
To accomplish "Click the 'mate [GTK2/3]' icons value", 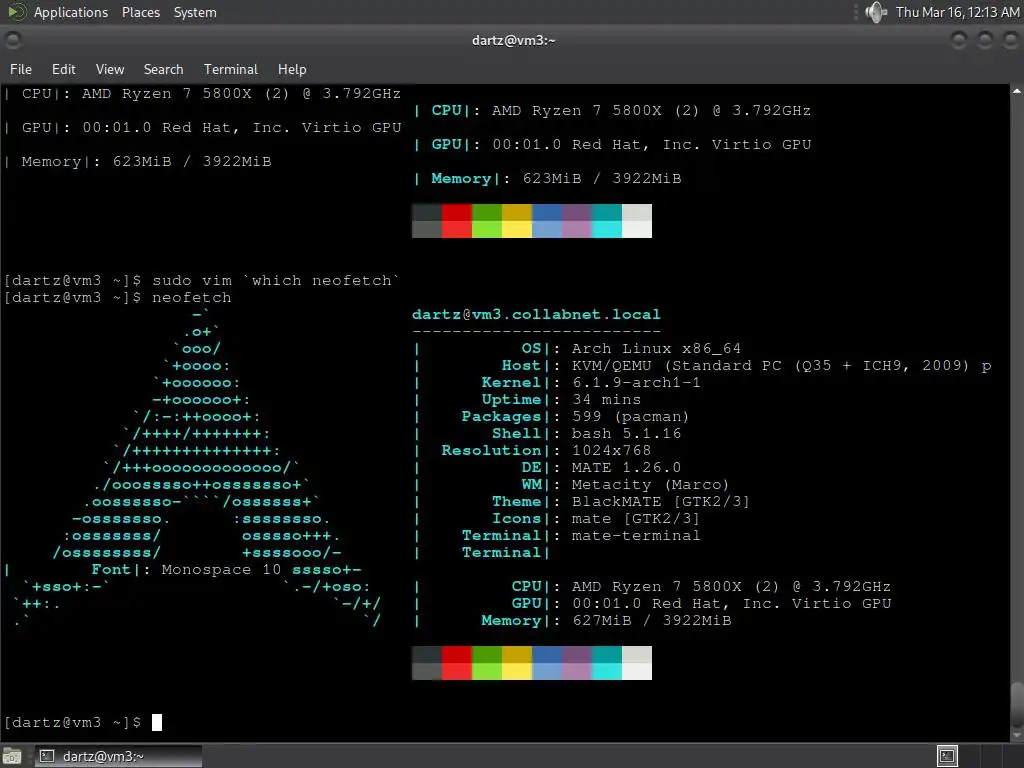I will point(635,519).
